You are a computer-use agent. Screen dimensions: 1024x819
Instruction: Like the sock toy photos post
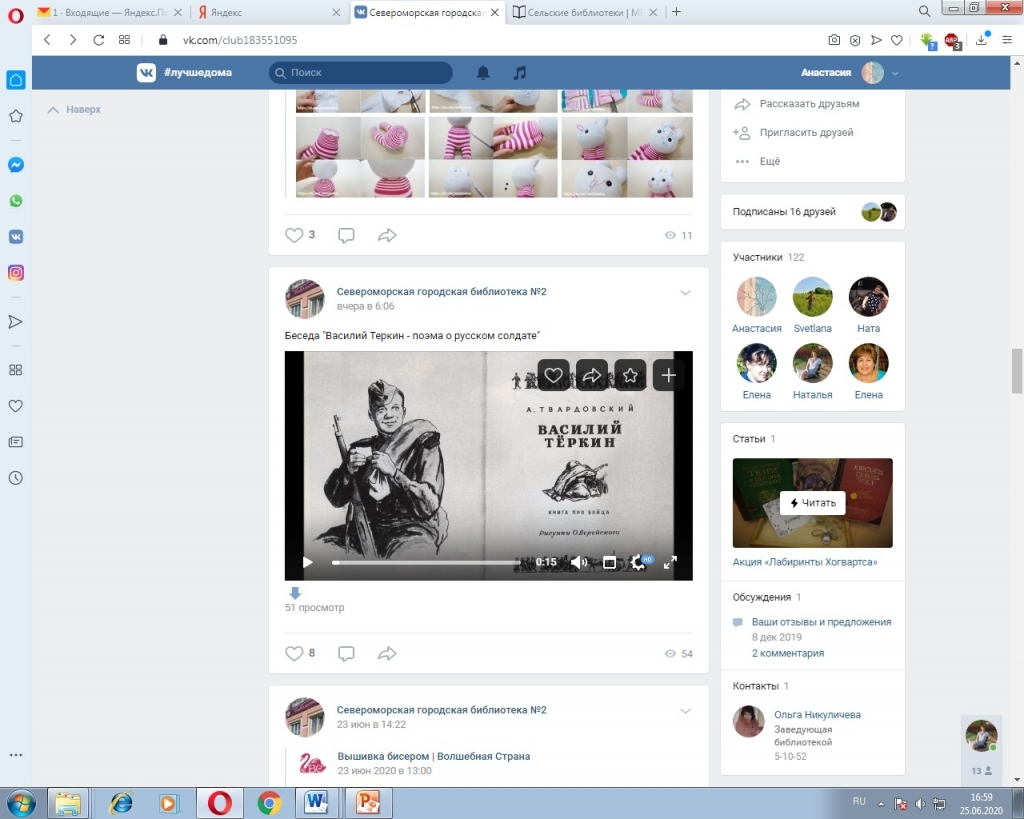(x=294, y=235)
